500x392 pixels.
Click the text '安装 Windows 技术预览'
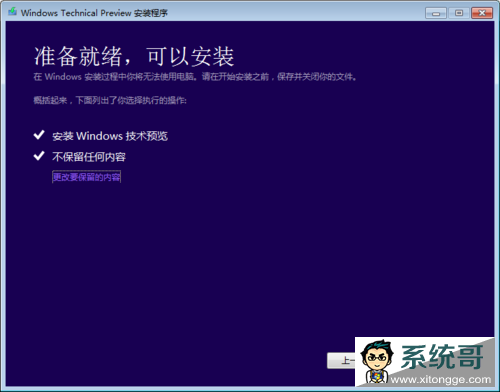coord(110,136)
